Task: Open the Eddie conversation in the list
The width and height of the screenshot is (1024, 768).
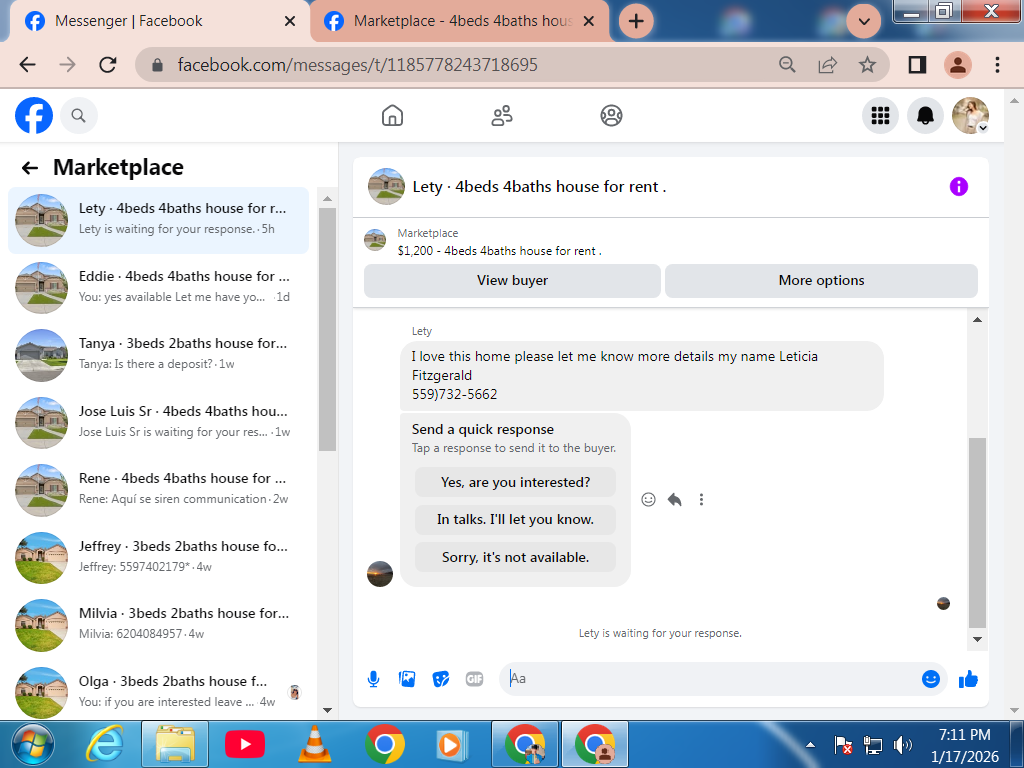Action: point(159,287)
